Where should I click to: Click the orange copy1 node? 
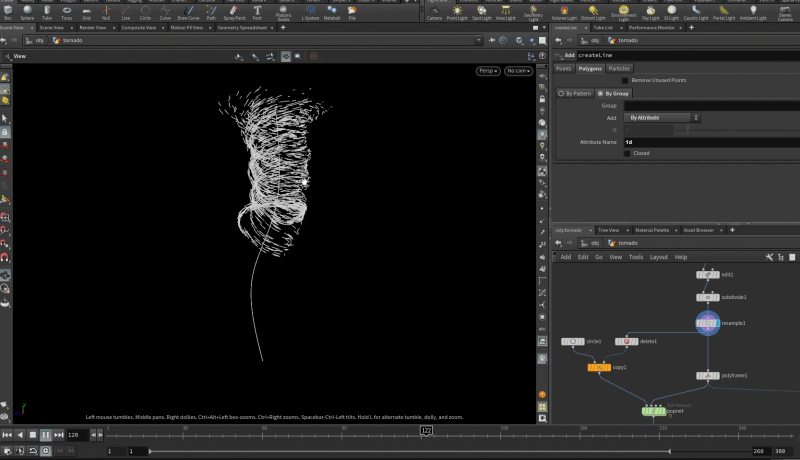point(598,367)
